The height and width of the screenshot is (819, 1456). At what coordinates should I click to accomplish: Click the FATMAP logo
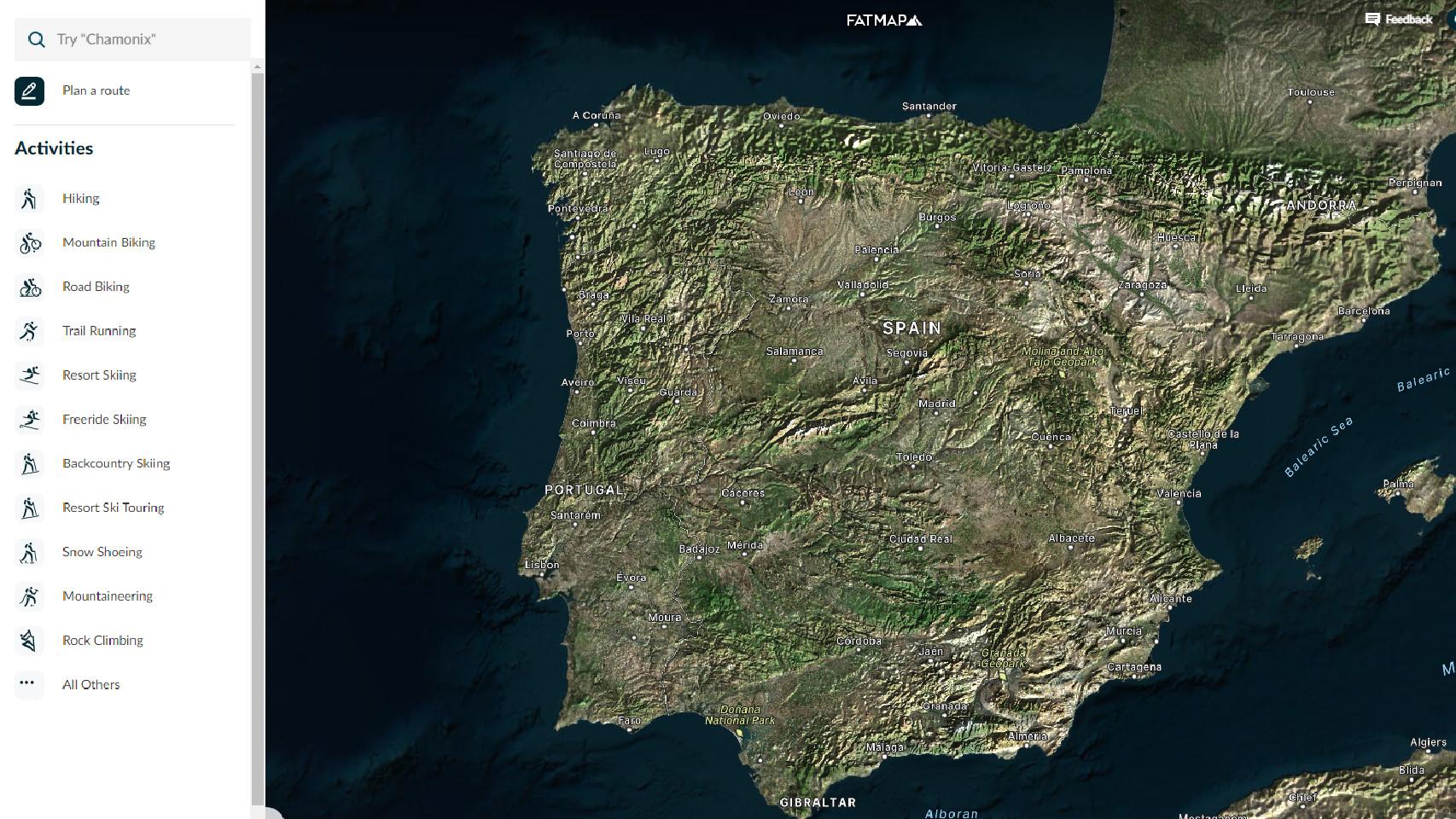click(x=884, y=20)
